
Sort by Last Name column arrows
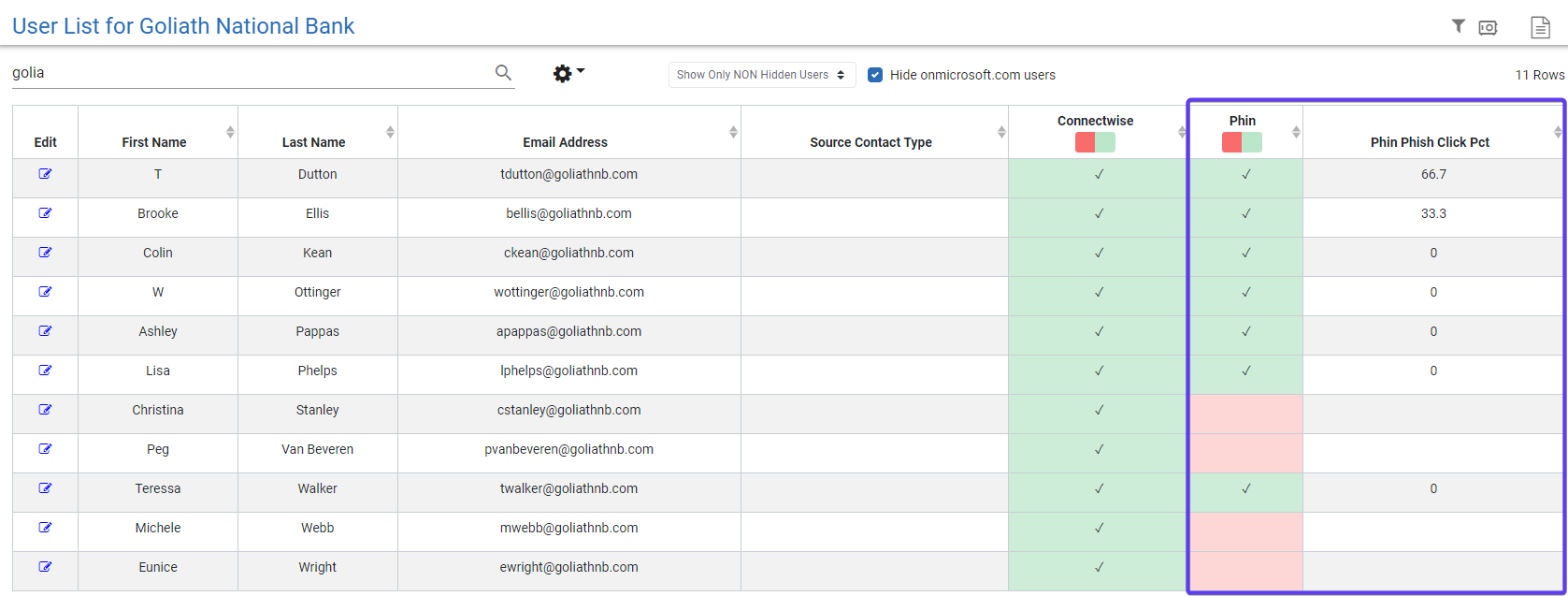pos(390,132)
